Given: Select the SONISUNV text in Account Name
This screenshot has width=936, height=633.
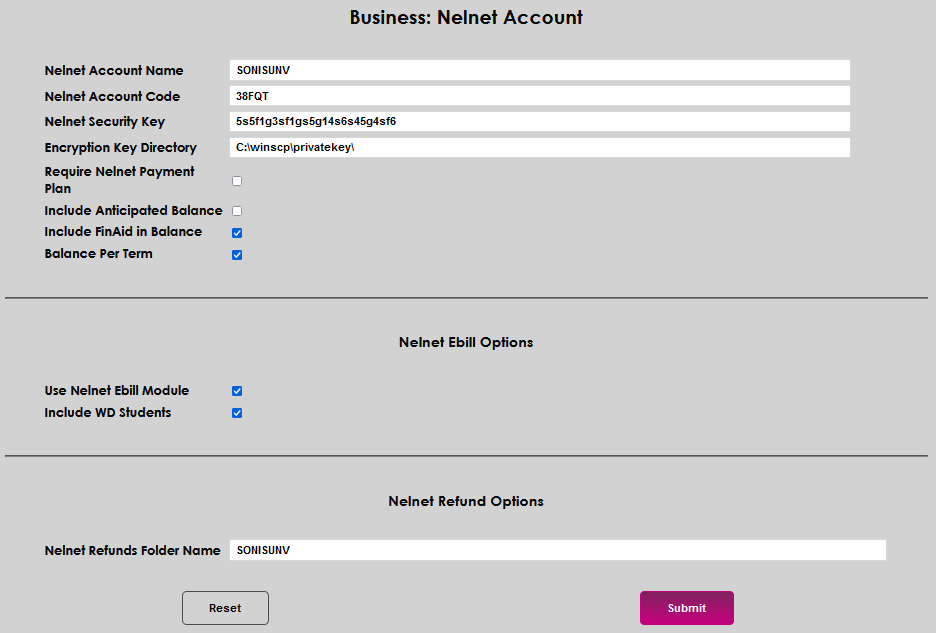Looking at the screenshot, I should tap(260, 70).
